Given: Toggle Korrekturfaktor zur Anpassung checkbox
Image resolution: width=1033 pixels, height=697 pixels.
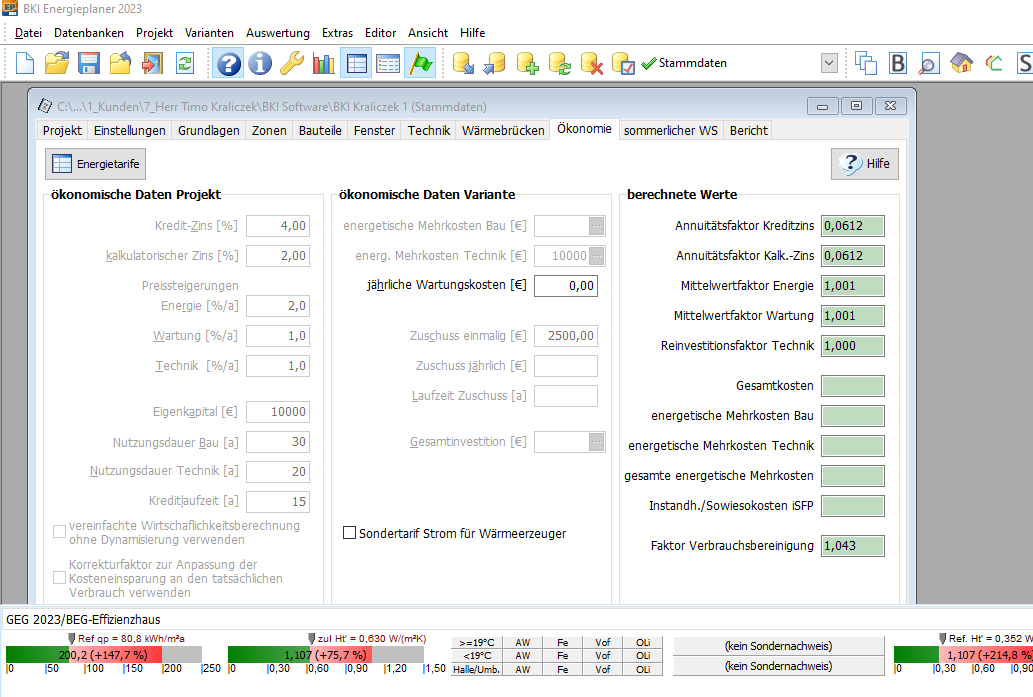Looking at the screenshot, I should tap(60, 578).
